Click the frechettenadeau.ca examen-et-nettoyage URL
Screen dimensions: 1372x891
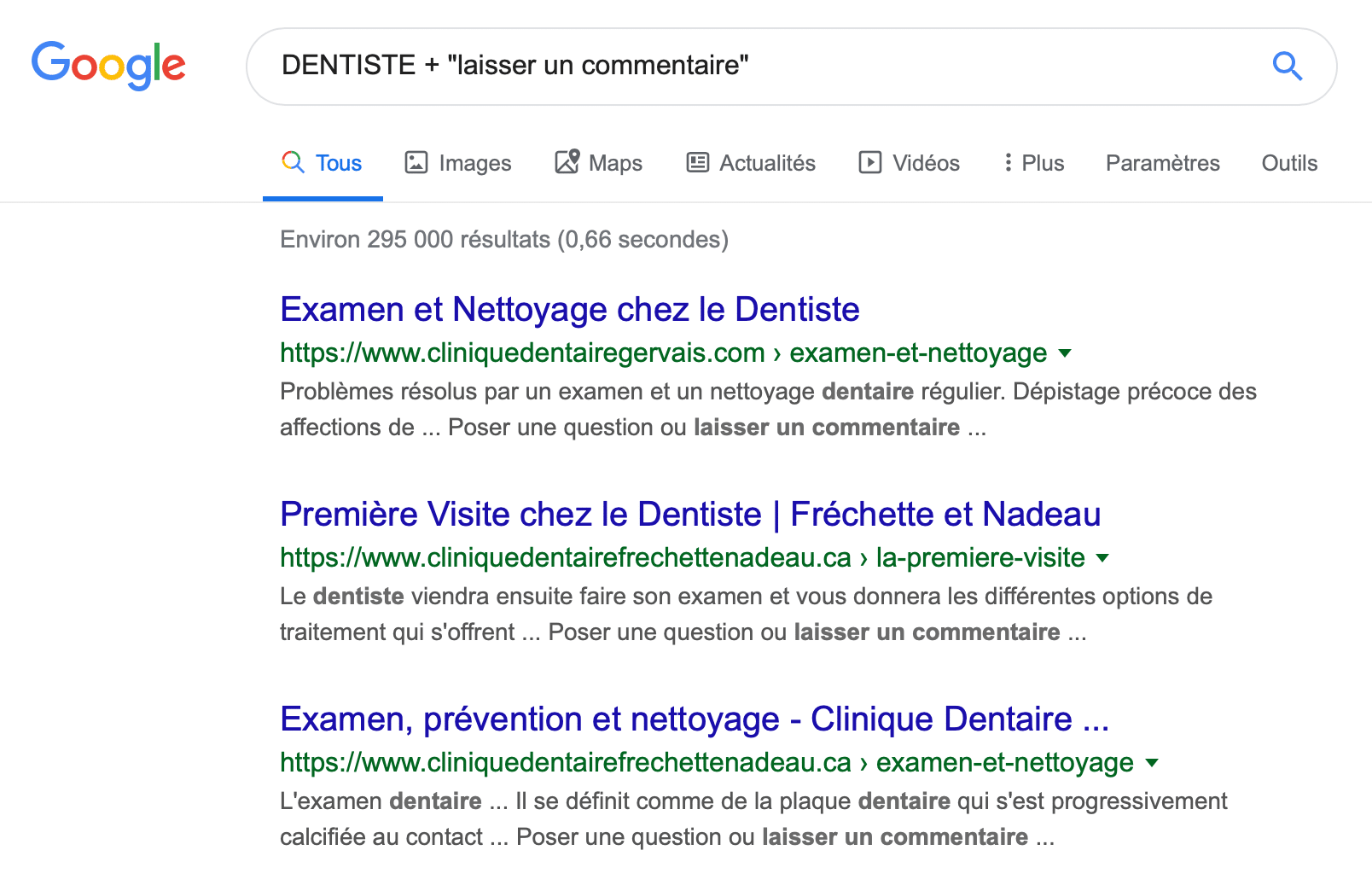click(x=706, y=762)
